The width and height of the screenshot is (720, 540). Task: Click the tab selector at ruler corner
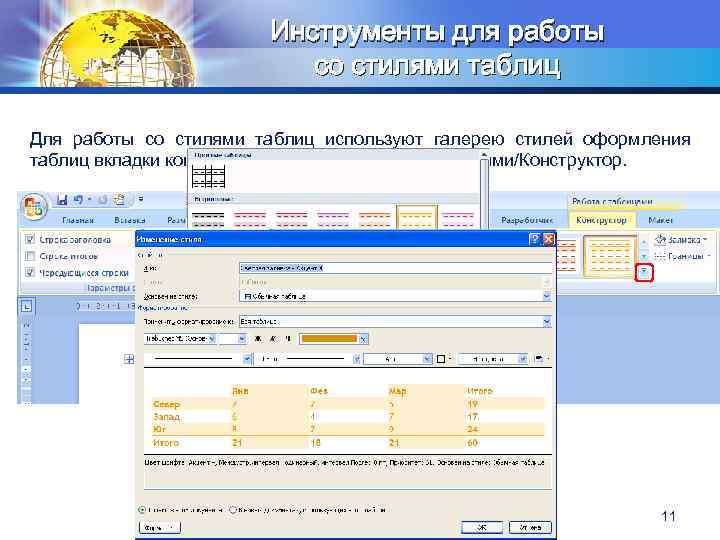click(x=27, y=306)
